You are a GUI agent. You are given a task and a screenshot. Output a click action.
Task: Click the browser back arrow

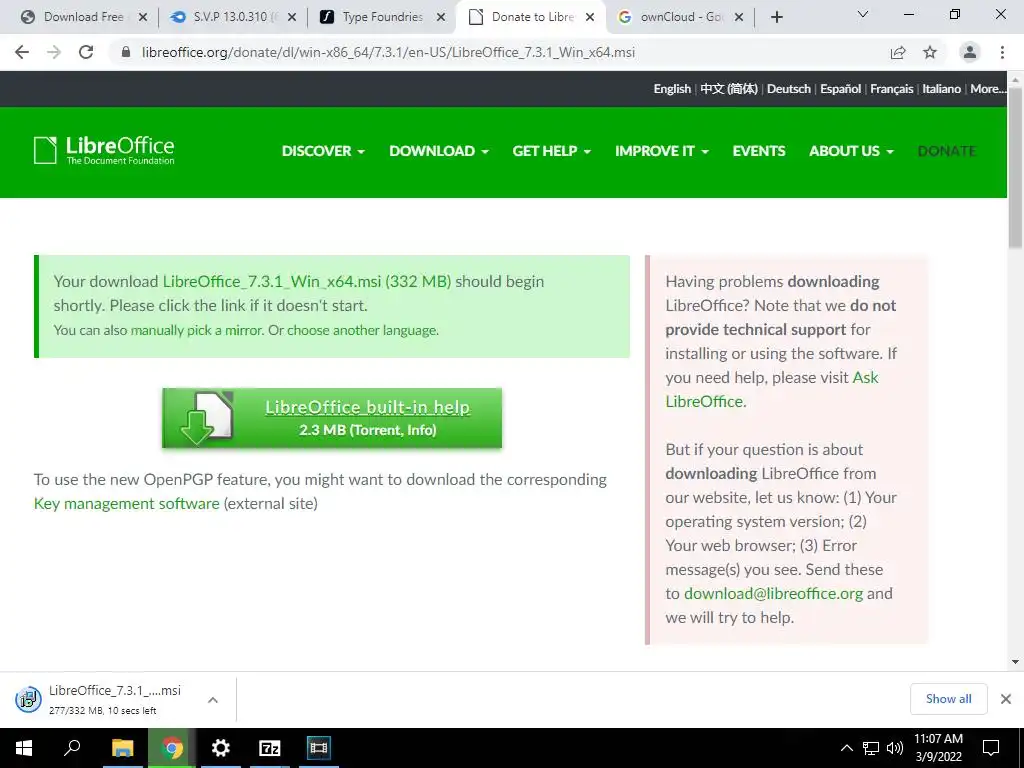click(22, 52)
